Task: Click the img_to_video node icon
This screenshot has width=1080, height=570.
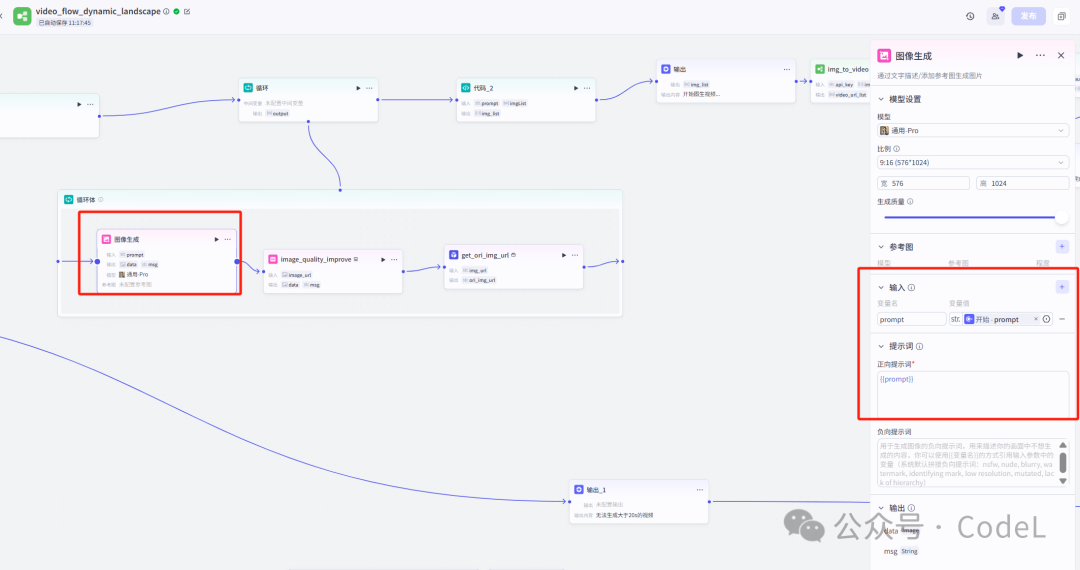Action: click(820, 70)
